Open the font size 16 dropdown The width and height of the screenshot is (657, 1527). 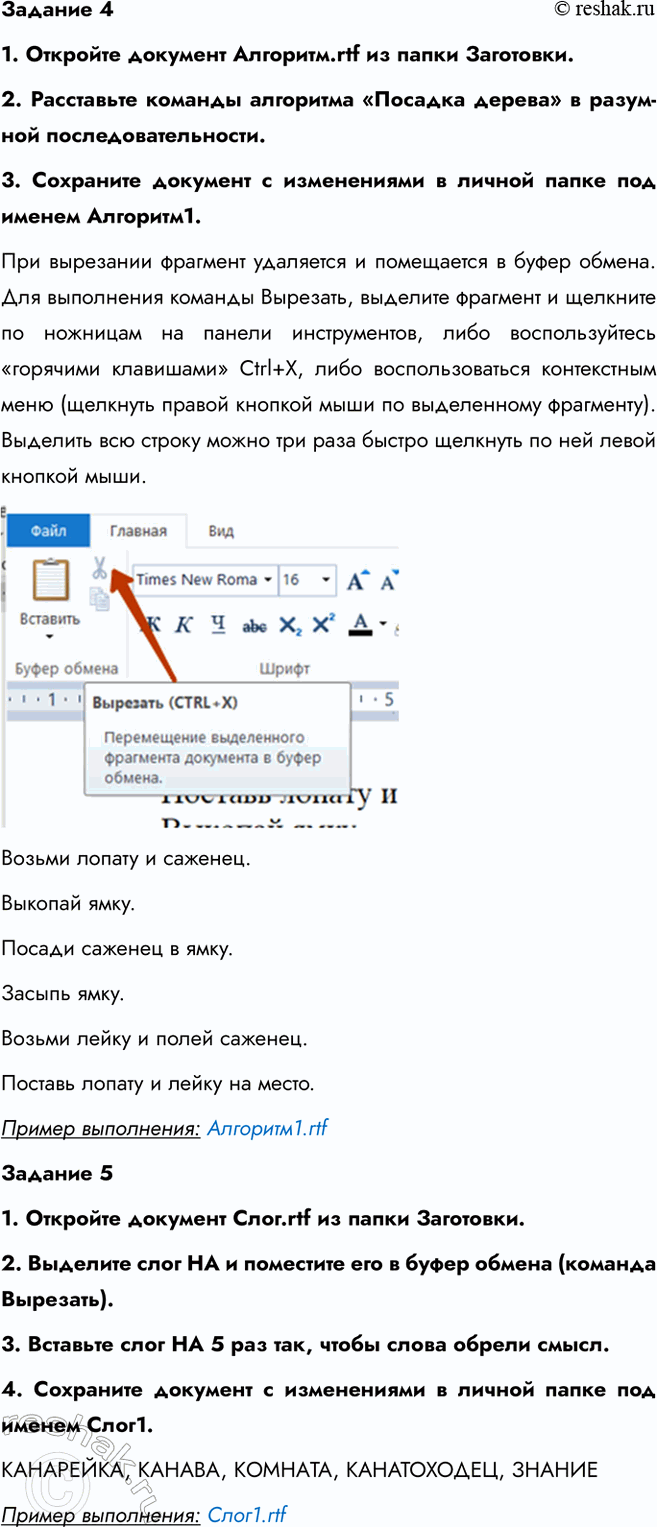[x=326, y=580]
